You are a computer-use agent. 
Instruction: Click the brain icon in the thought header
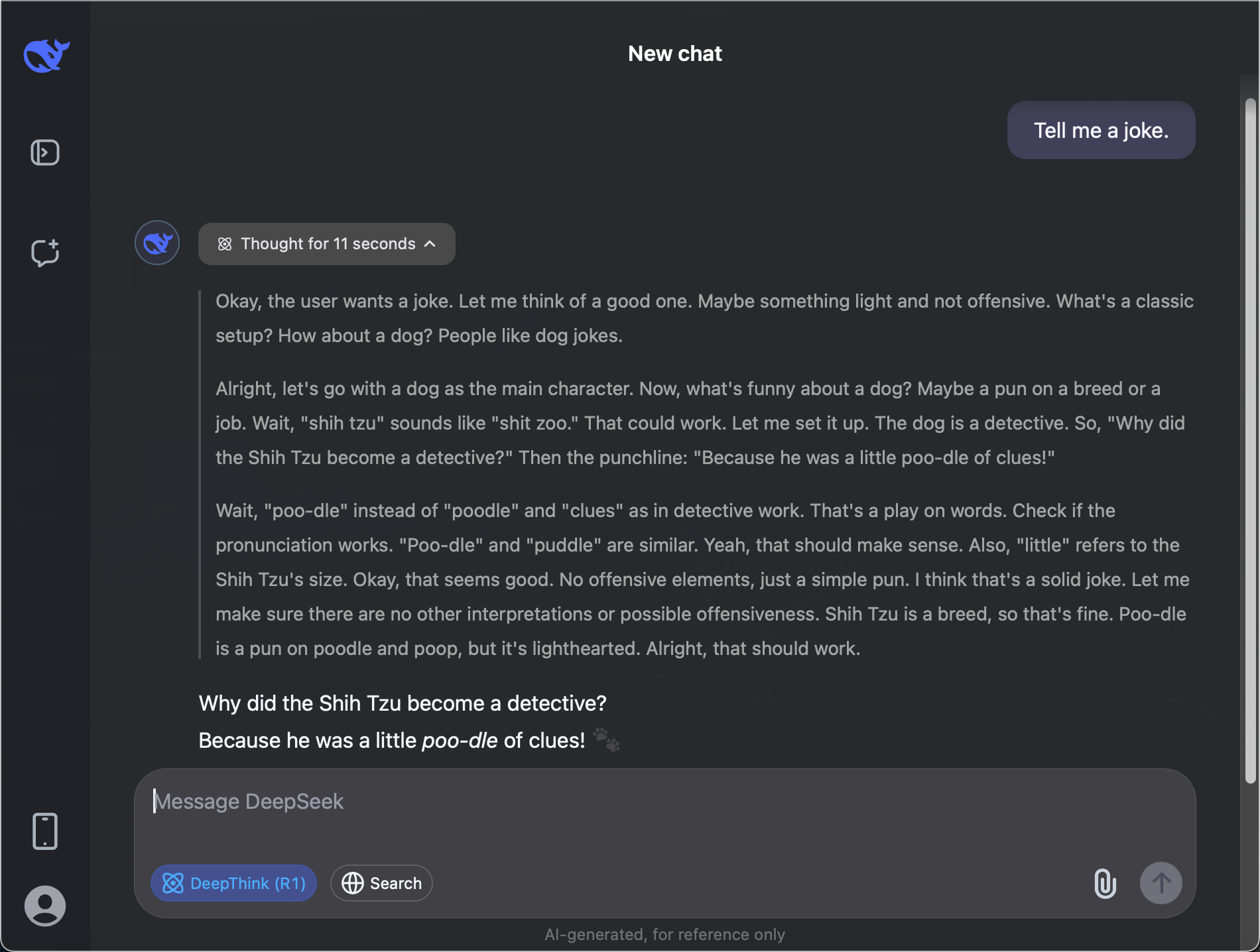[x=224, y=244]
